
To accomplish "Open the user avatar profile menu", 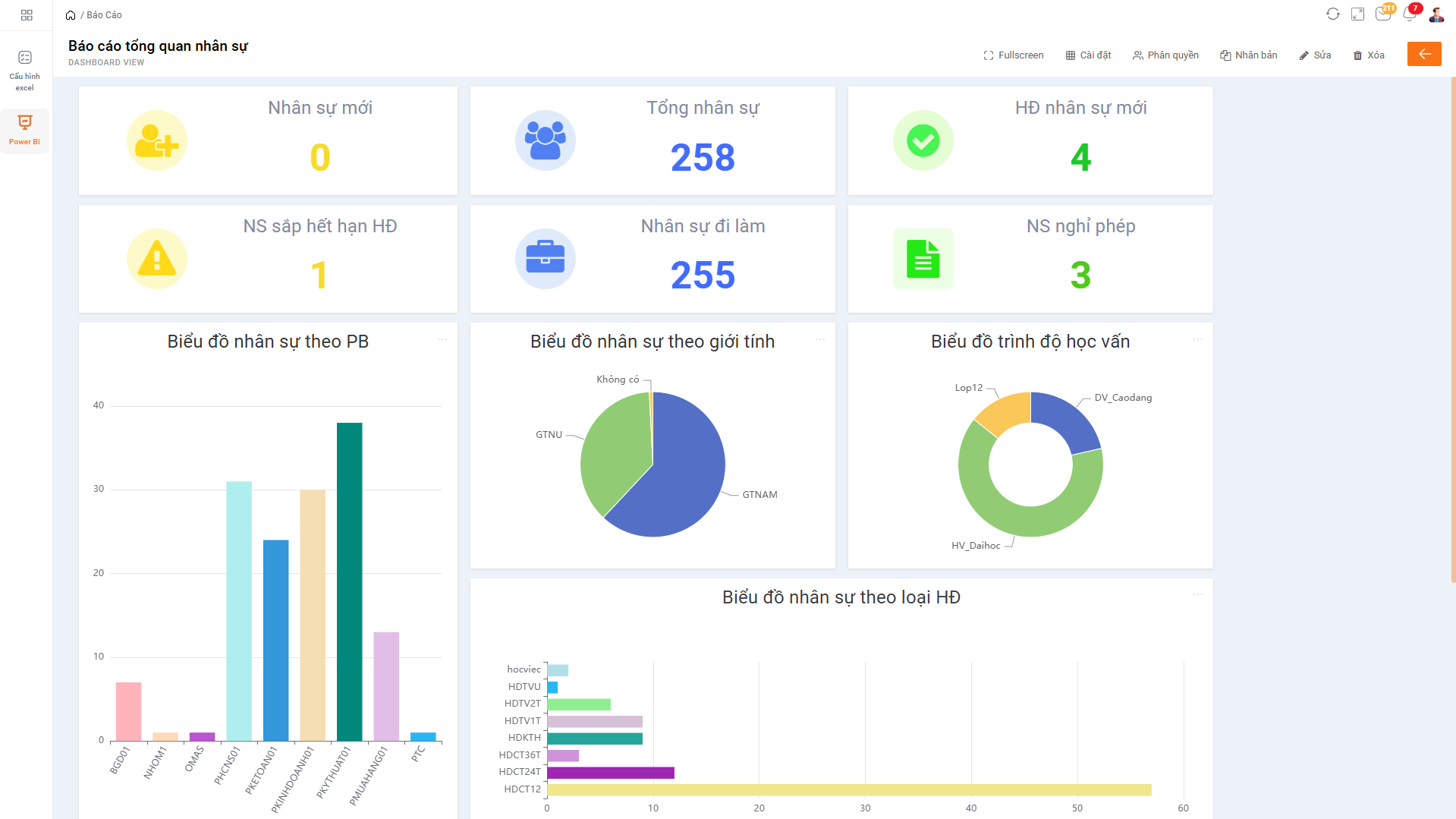I will 1436,14.
